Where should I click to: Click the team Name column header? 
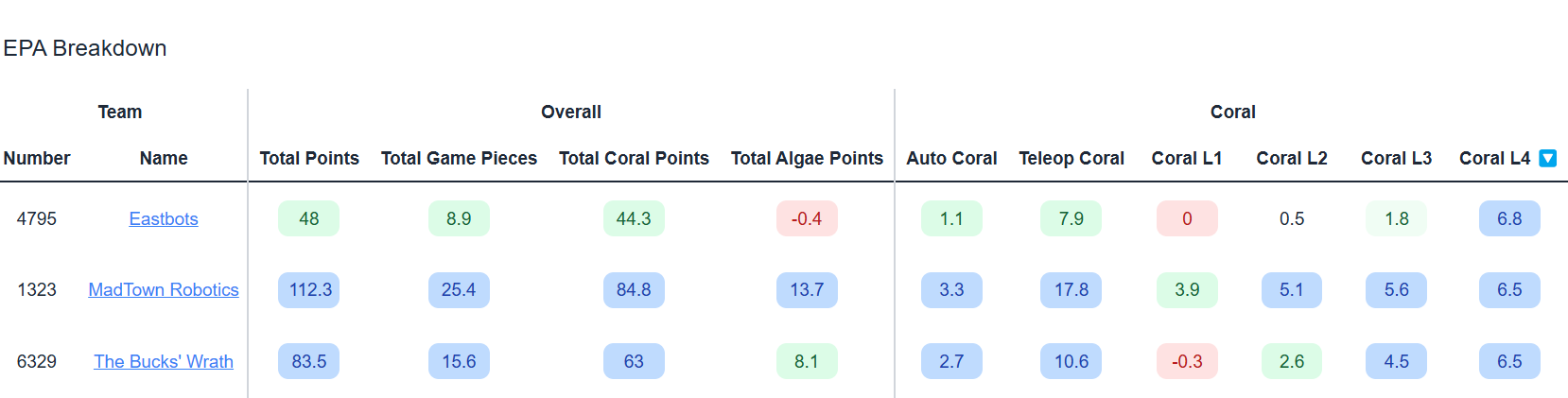[164, 158]
